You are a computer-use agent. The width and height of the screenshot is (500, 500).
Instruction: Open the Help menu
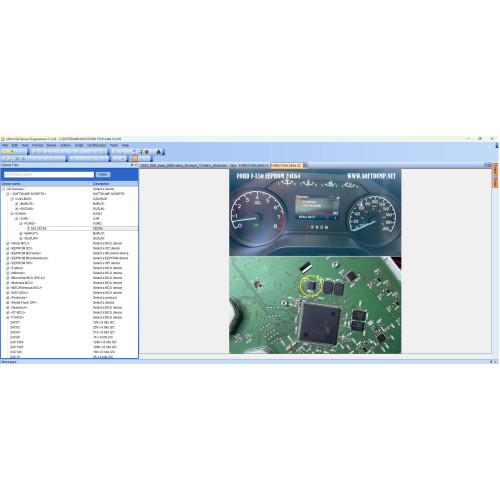click(x=125, y=145)
